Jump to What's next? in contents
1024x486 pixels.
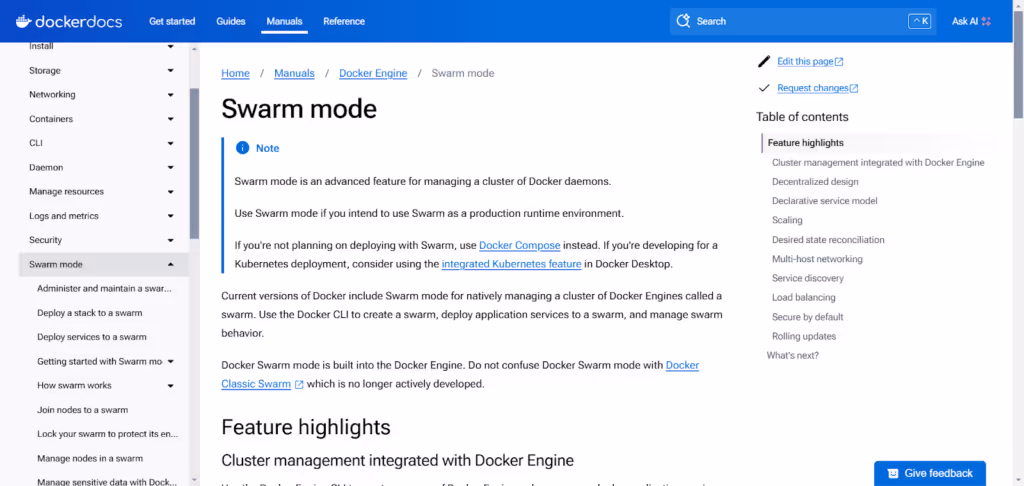pos(792,355)
